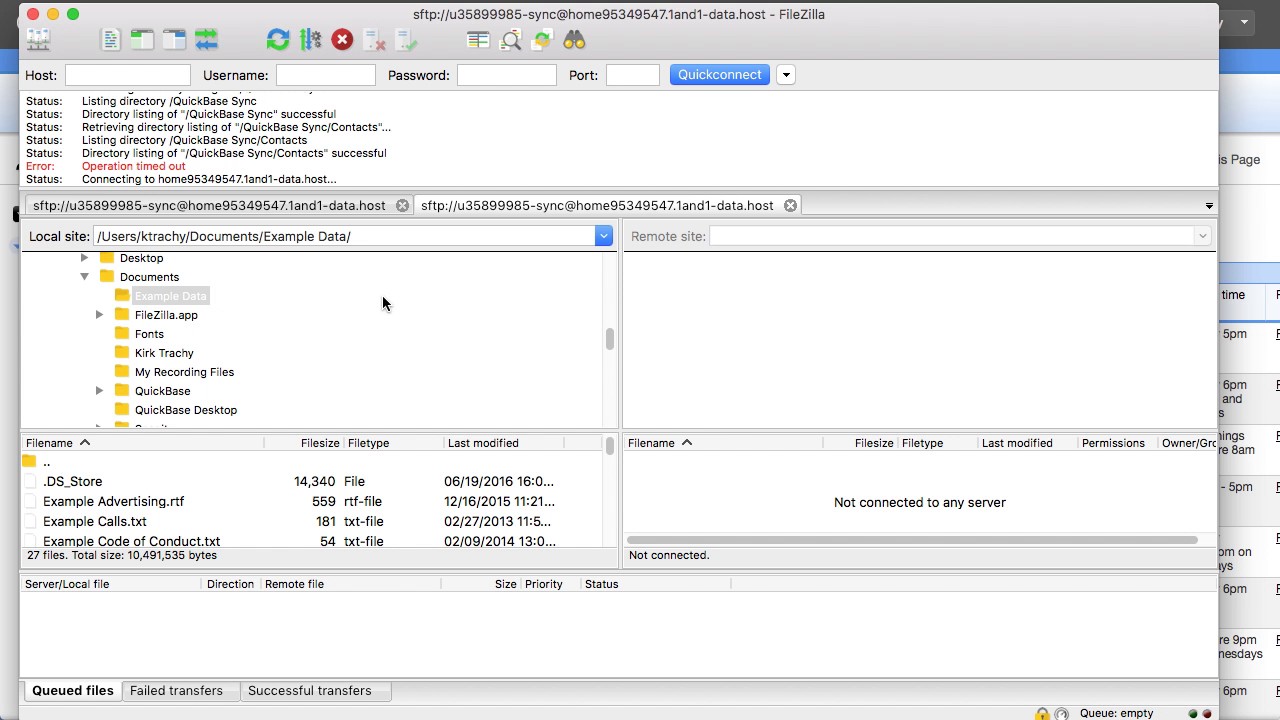The height and width of the screenshot is (720, 1280).
Task: Click the Quickconnect button
Action: (x=720, y=75)
